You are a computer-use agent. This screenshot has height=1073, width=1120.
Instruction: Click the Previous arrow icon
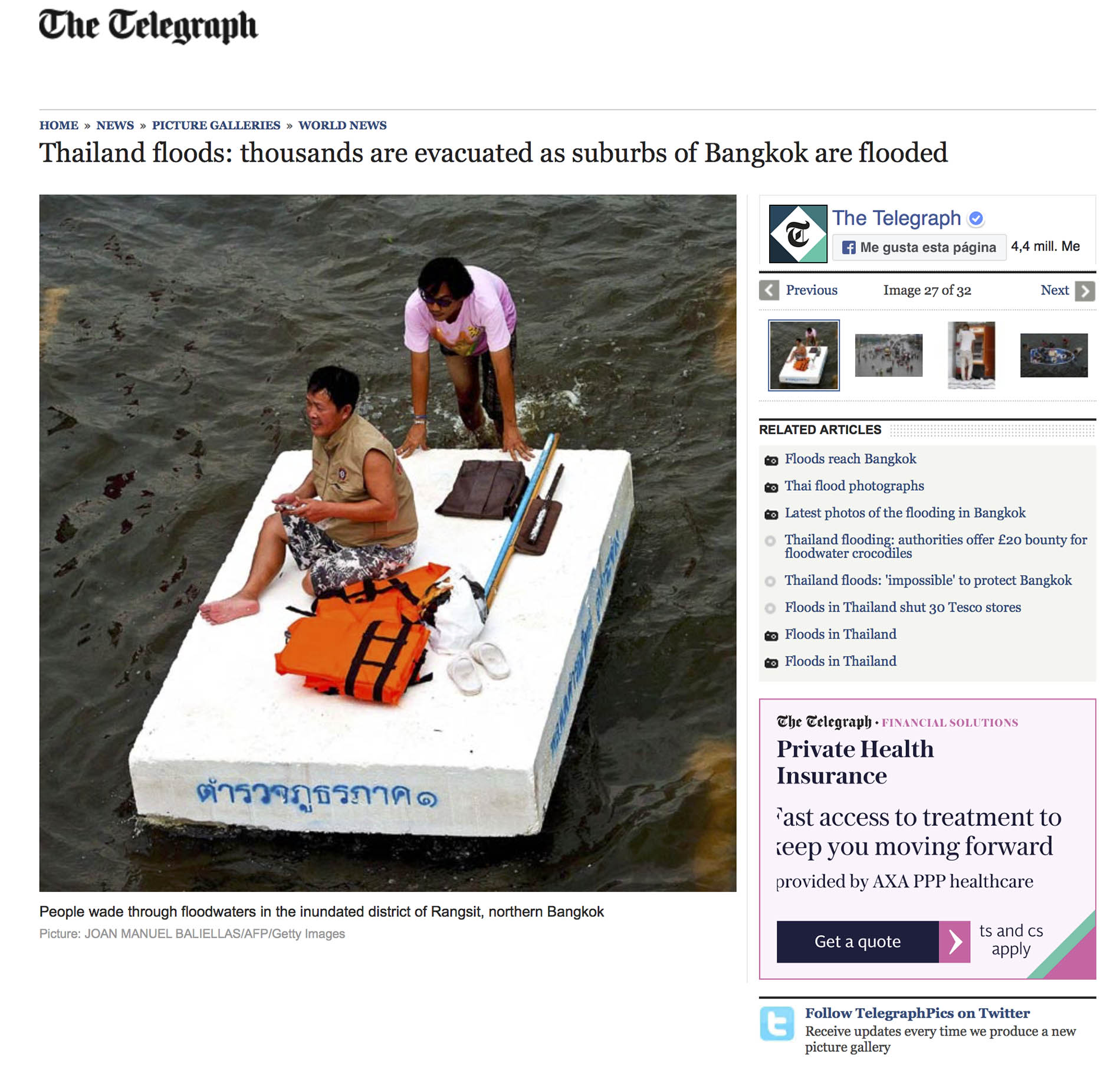tap(768, 291)
